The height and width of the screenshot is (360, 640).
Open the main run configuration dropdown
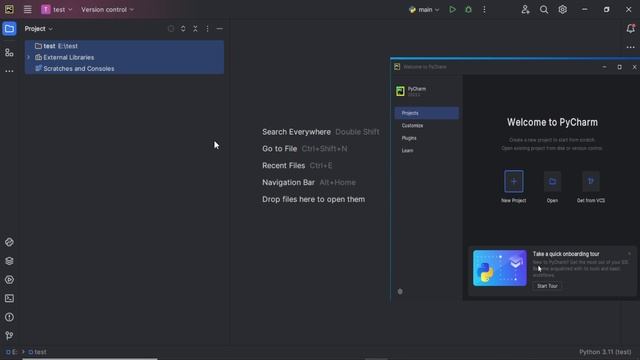[424, 9]
